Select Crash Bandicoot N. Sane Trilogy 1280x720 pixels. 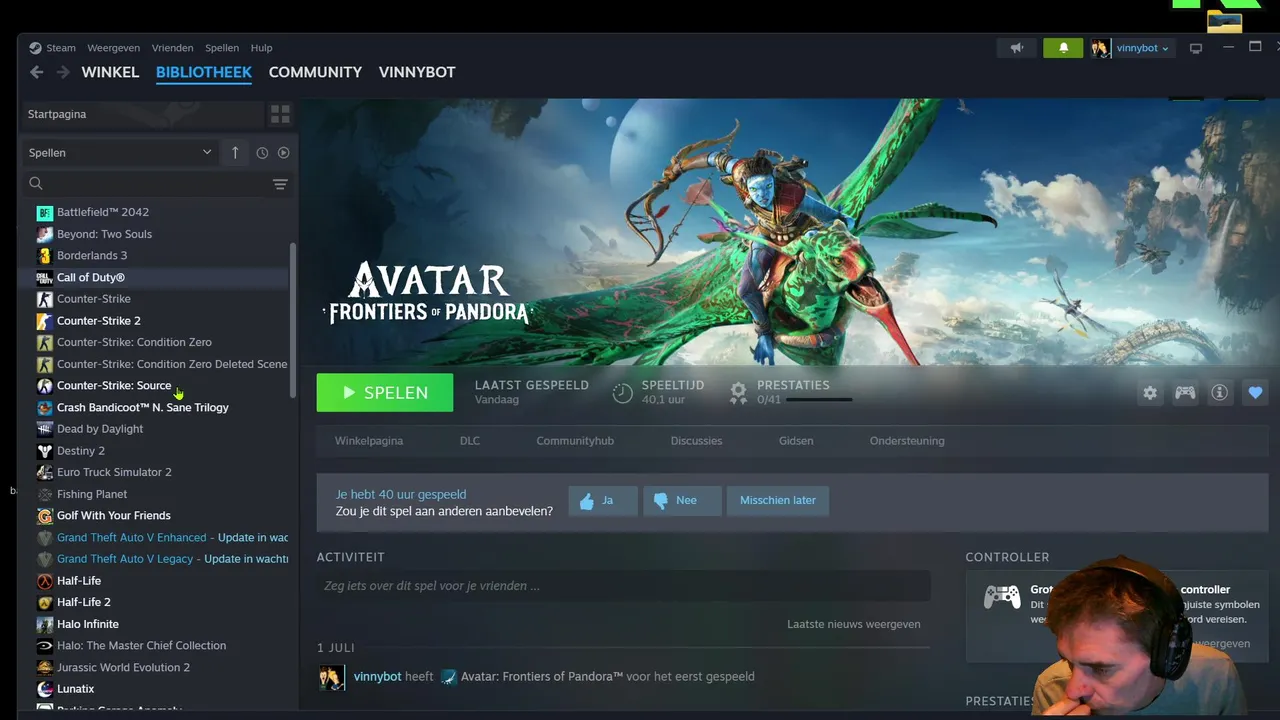(143, 408)
